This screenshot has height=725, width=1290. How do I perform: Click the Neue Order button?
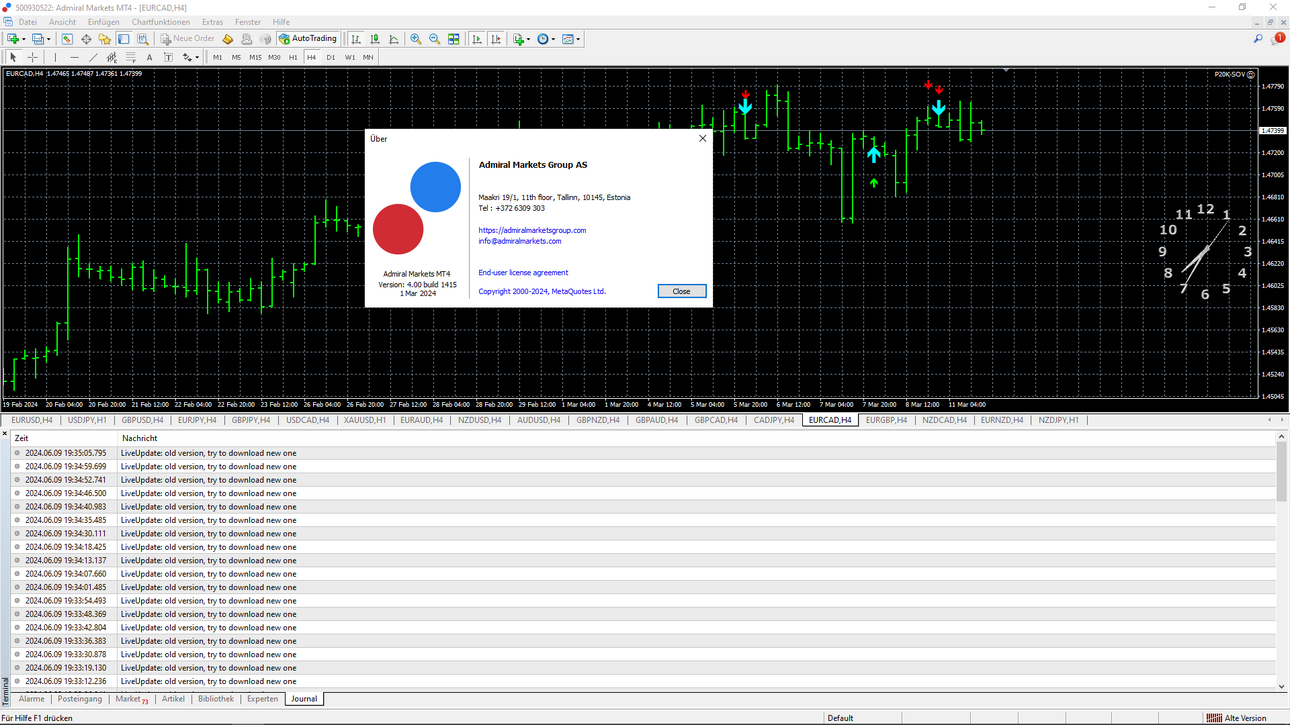click(187, 39)
